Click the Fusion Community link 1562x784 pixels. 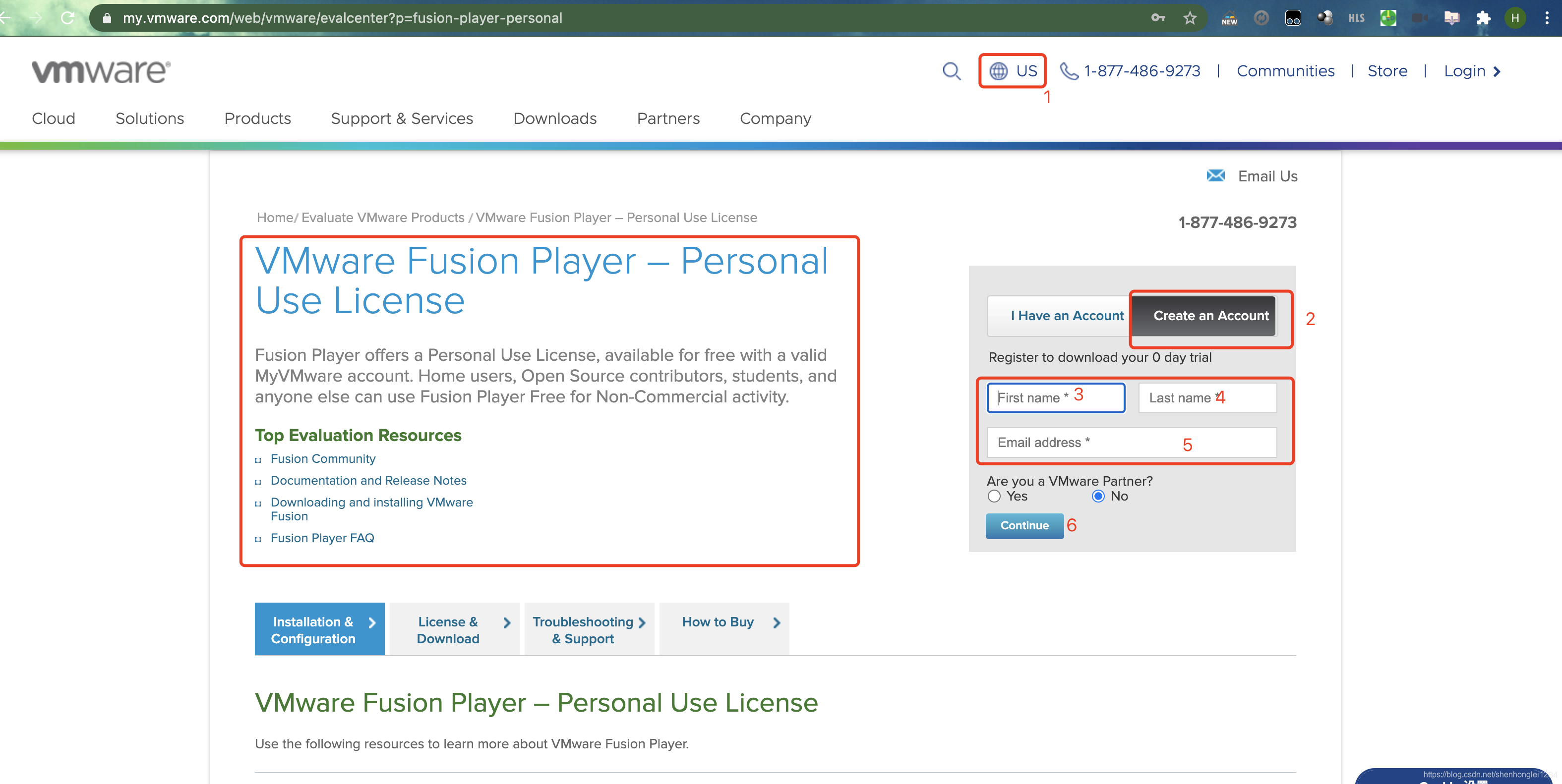coord(322,458)
